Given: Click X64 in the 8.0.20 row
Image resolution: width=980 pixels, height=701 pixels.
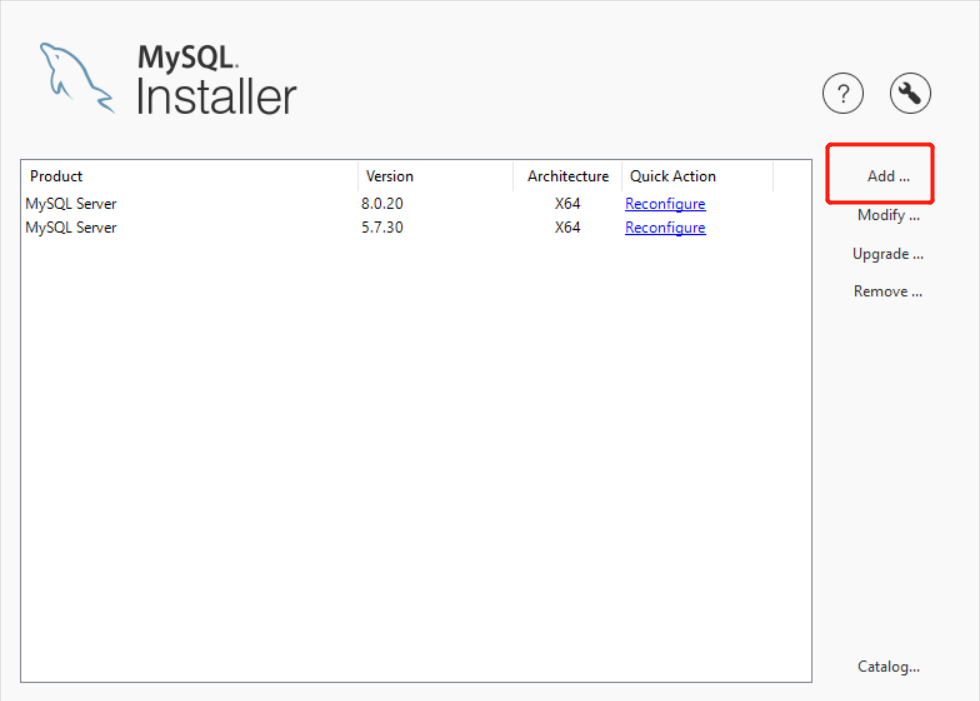Looking at the screenshot, I should pyautogui.click(x=568, y=204).
